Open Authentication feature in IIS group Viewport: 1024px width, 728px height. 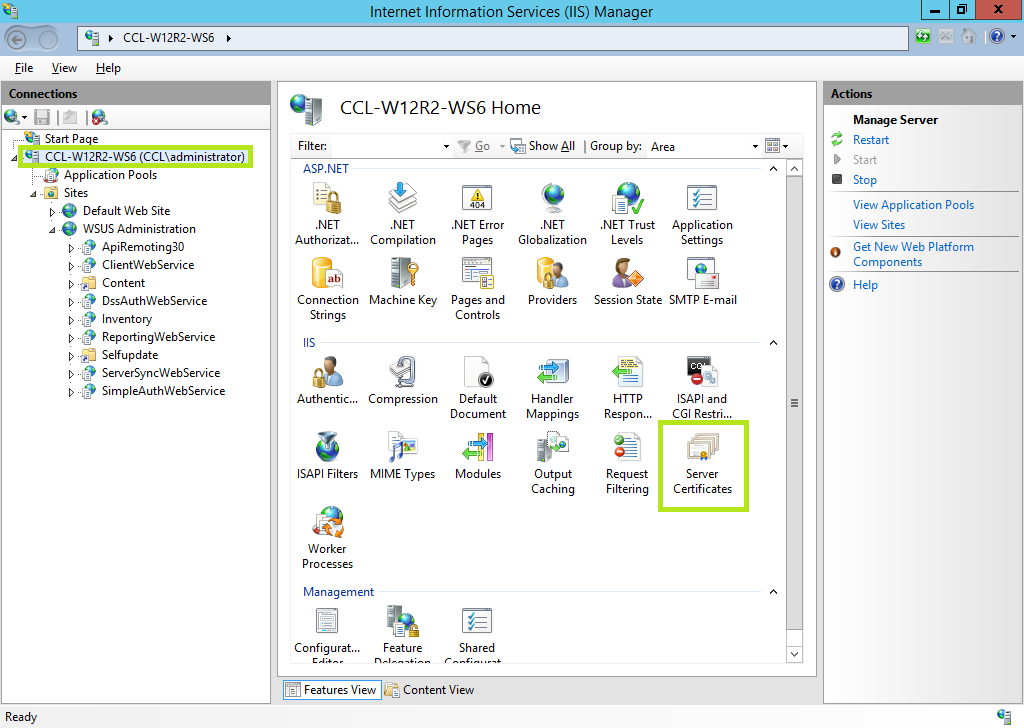pos(327,381)
